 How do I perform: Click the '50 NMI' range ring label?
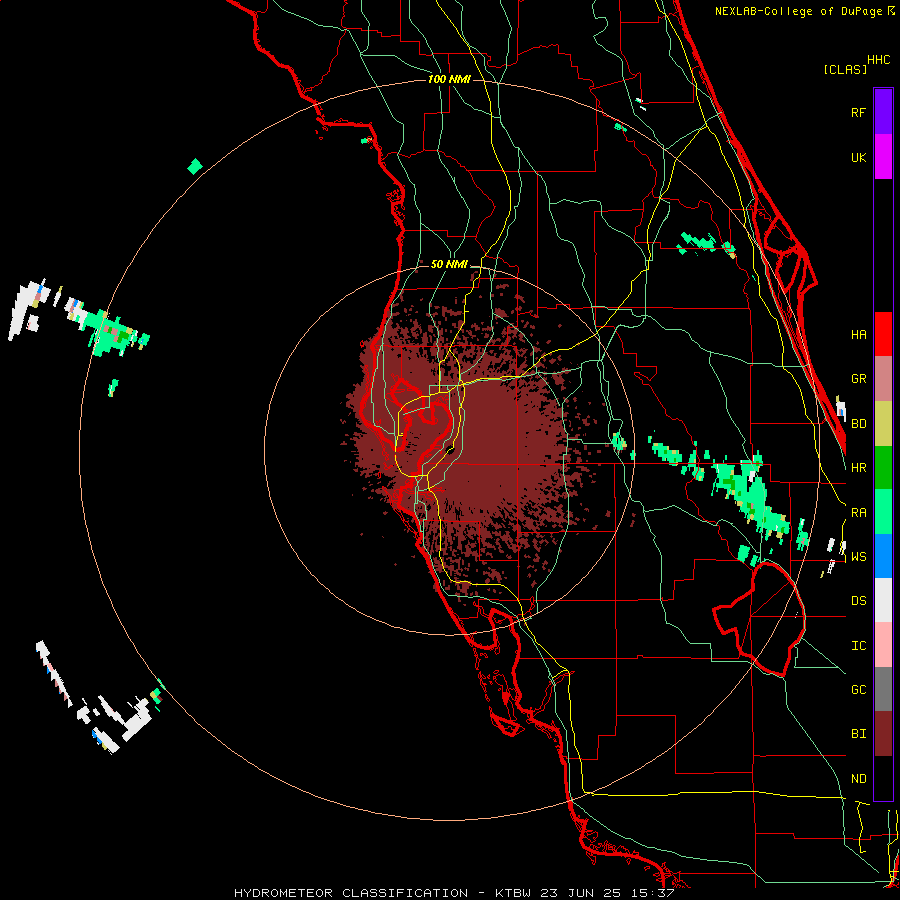coord(449,264)
